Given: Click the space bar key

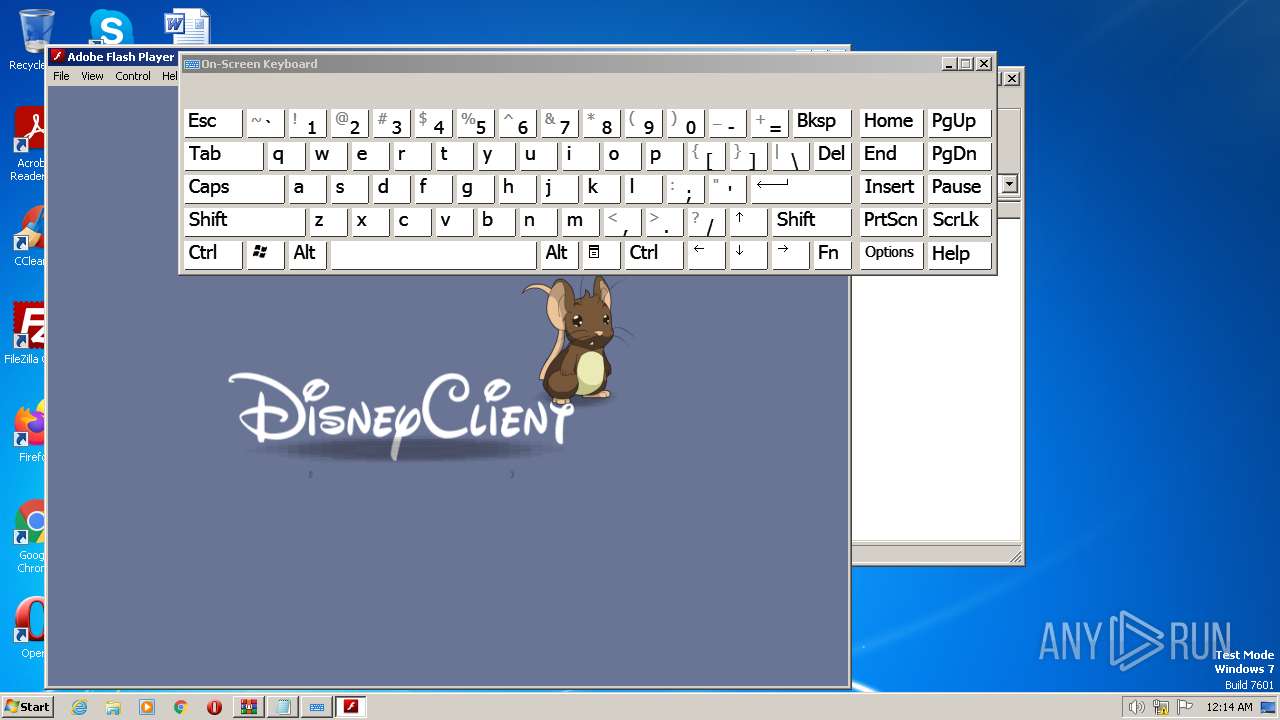Looking at the screenshot, I should pyautogui.click(x=433, y=254).
